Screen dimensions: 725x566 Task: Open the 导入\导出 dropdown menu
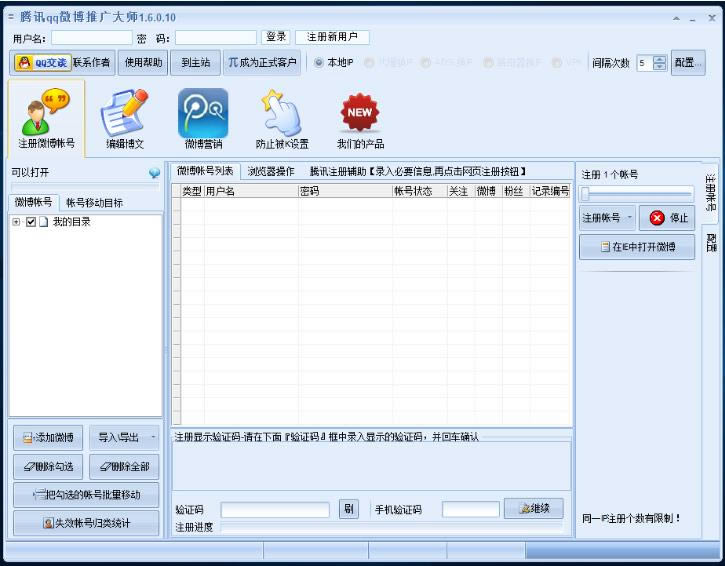tap(125, 437)
